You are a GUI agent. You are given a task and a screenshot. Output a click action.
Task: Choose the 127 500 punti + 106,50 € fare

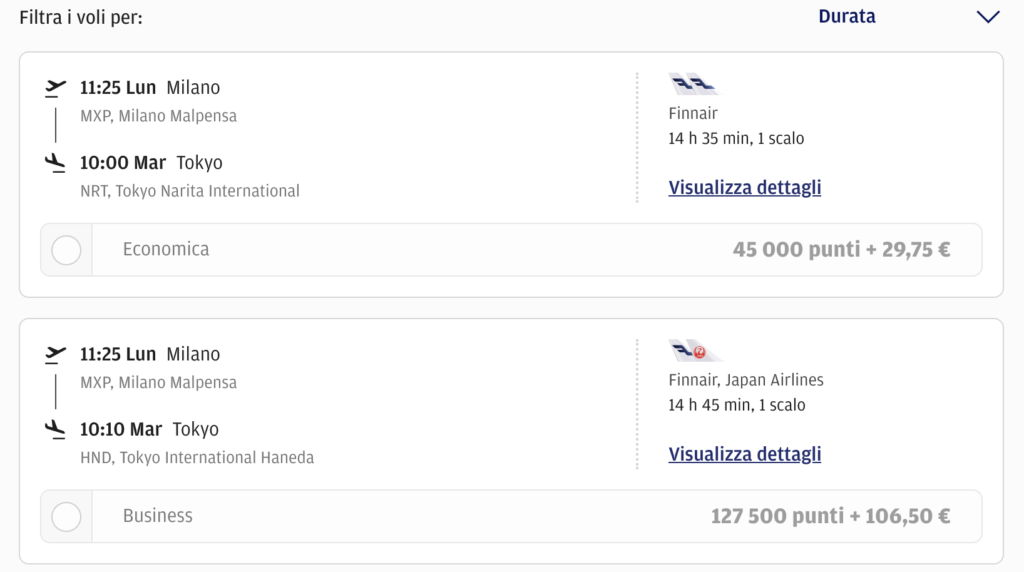pos(830,516)
